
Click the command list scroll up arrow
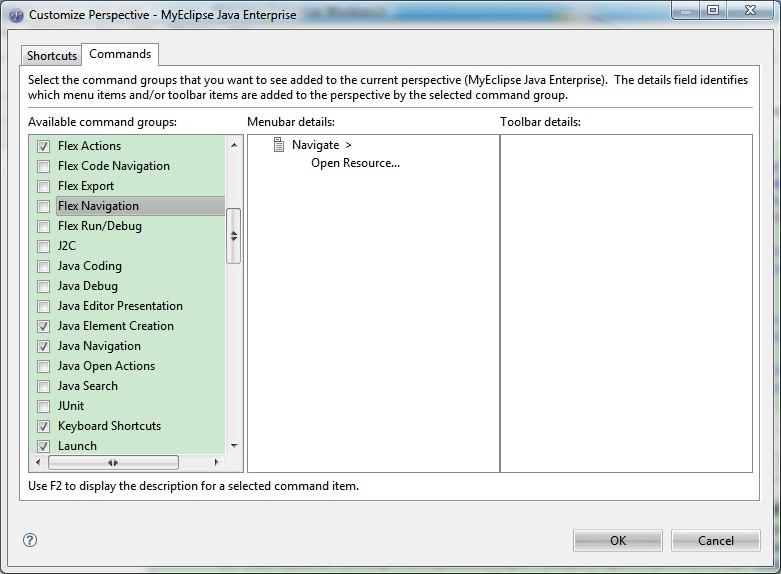point(234,145)
